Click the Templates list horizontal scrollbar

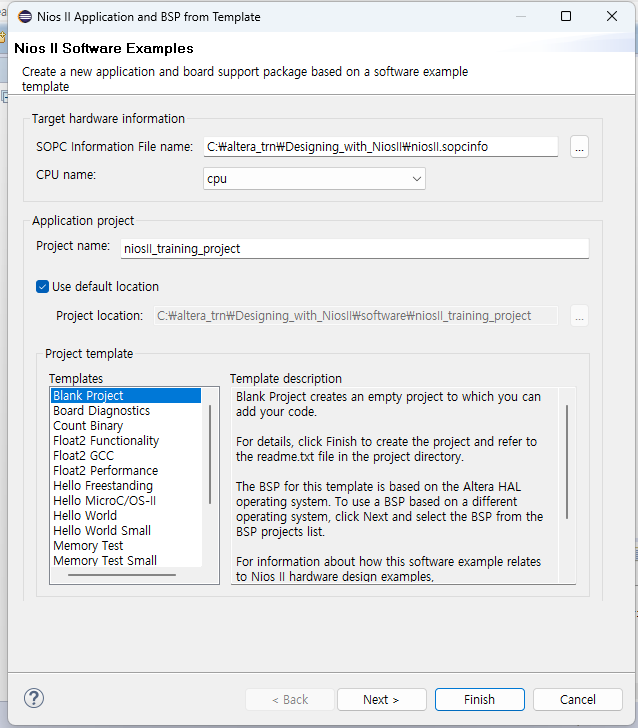(x=122, y=575)
